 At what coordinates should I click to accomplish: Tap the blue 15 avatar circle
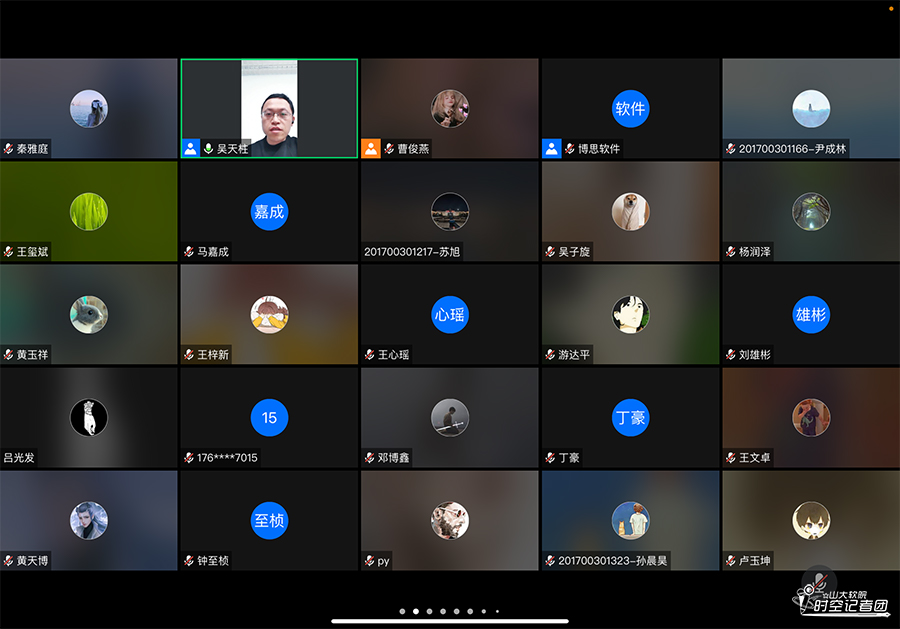269,417
